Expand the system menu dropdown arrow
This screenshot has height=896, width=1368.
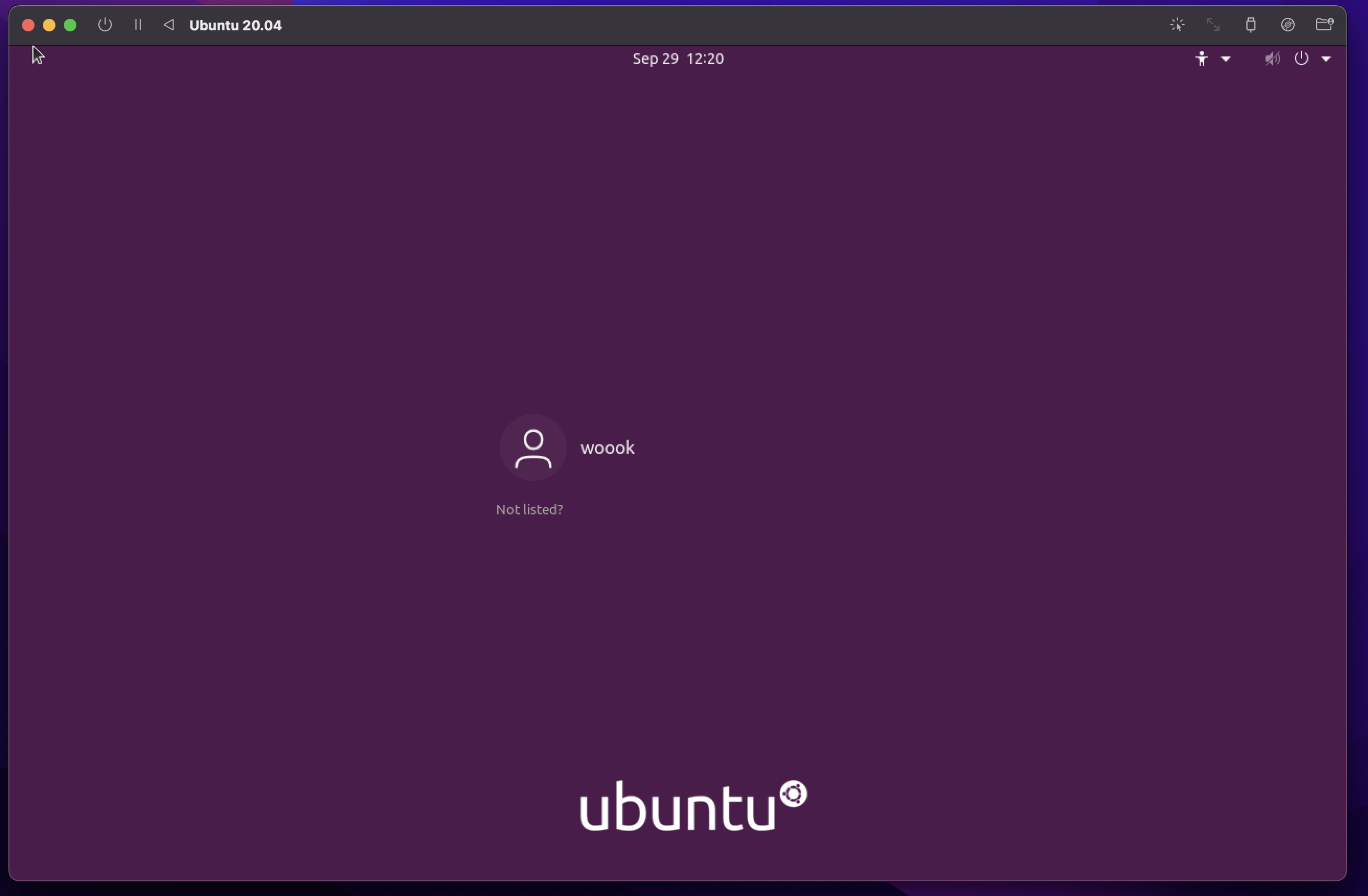tap(1326, 59)
